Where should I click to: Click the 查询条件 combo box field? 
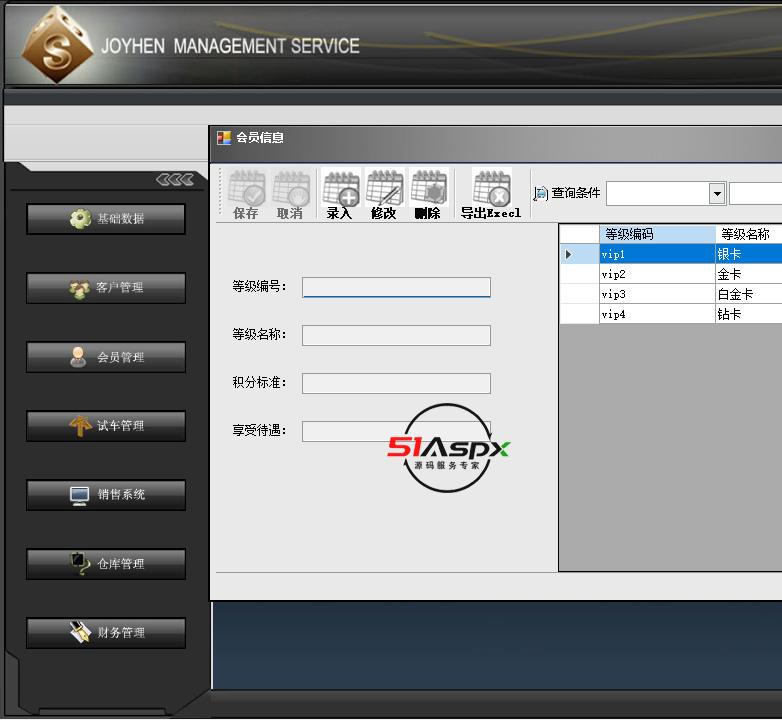tap(666, 193)
